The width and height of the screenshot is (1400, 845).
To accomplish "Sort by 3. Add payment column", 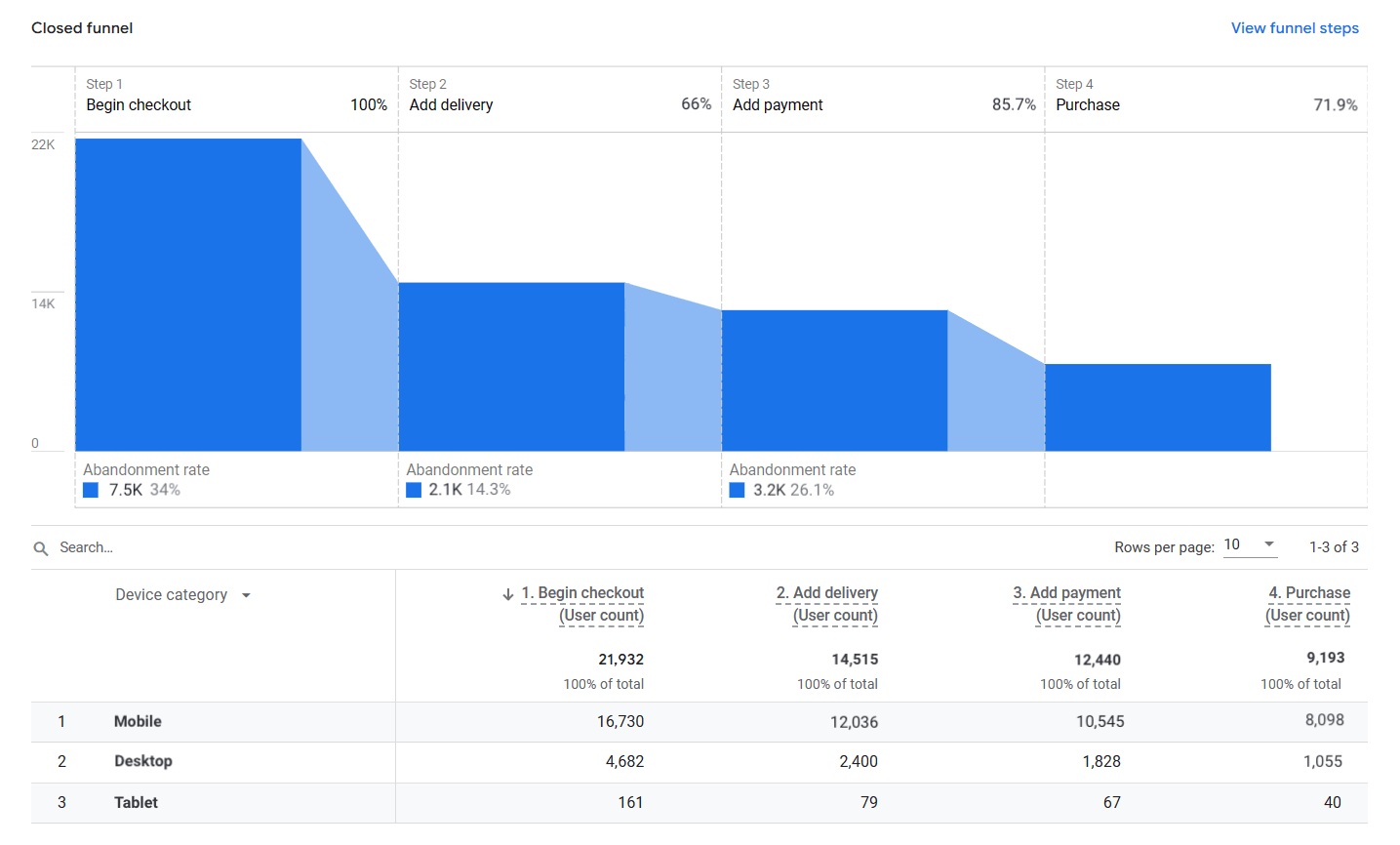I will pos(1066,593).
